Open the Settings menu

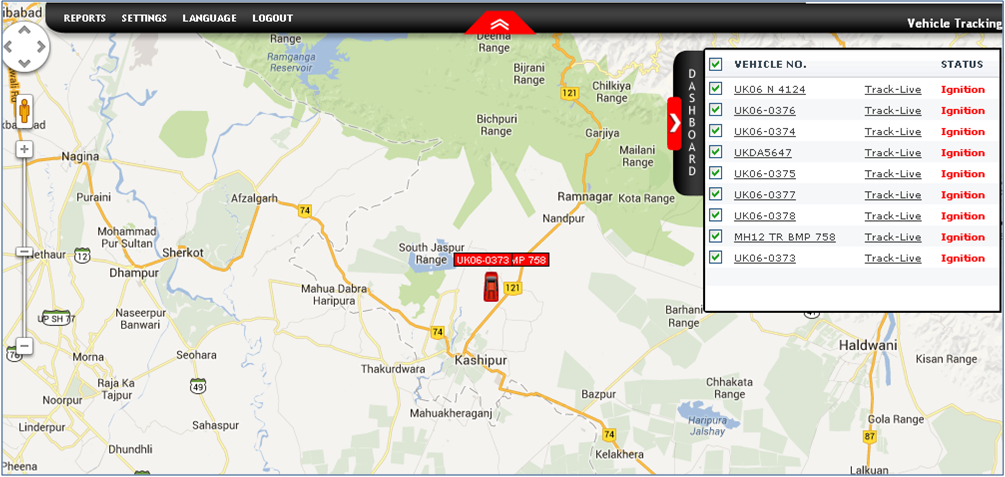[144, 18]
